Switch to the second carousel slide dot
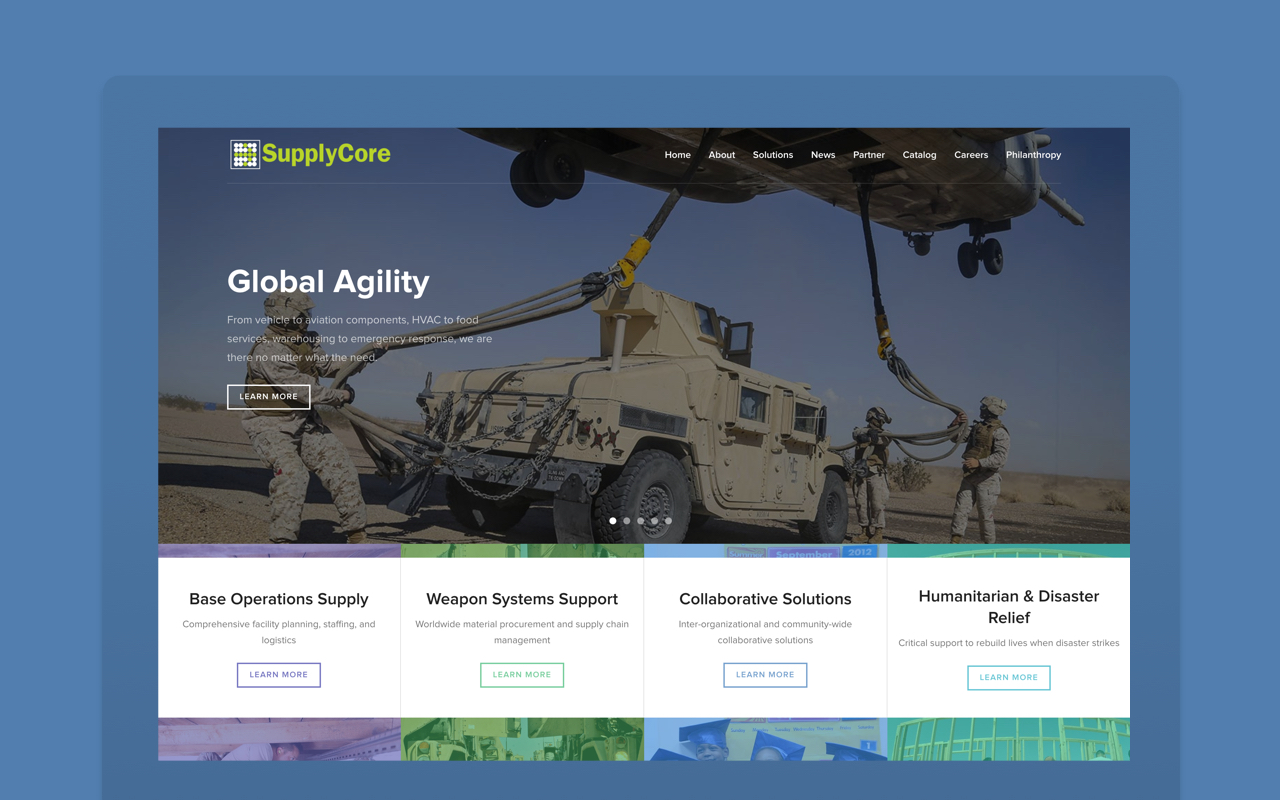Image resolution: width=1280 pixels, height=800 pixels. click(x=627, y=521)
